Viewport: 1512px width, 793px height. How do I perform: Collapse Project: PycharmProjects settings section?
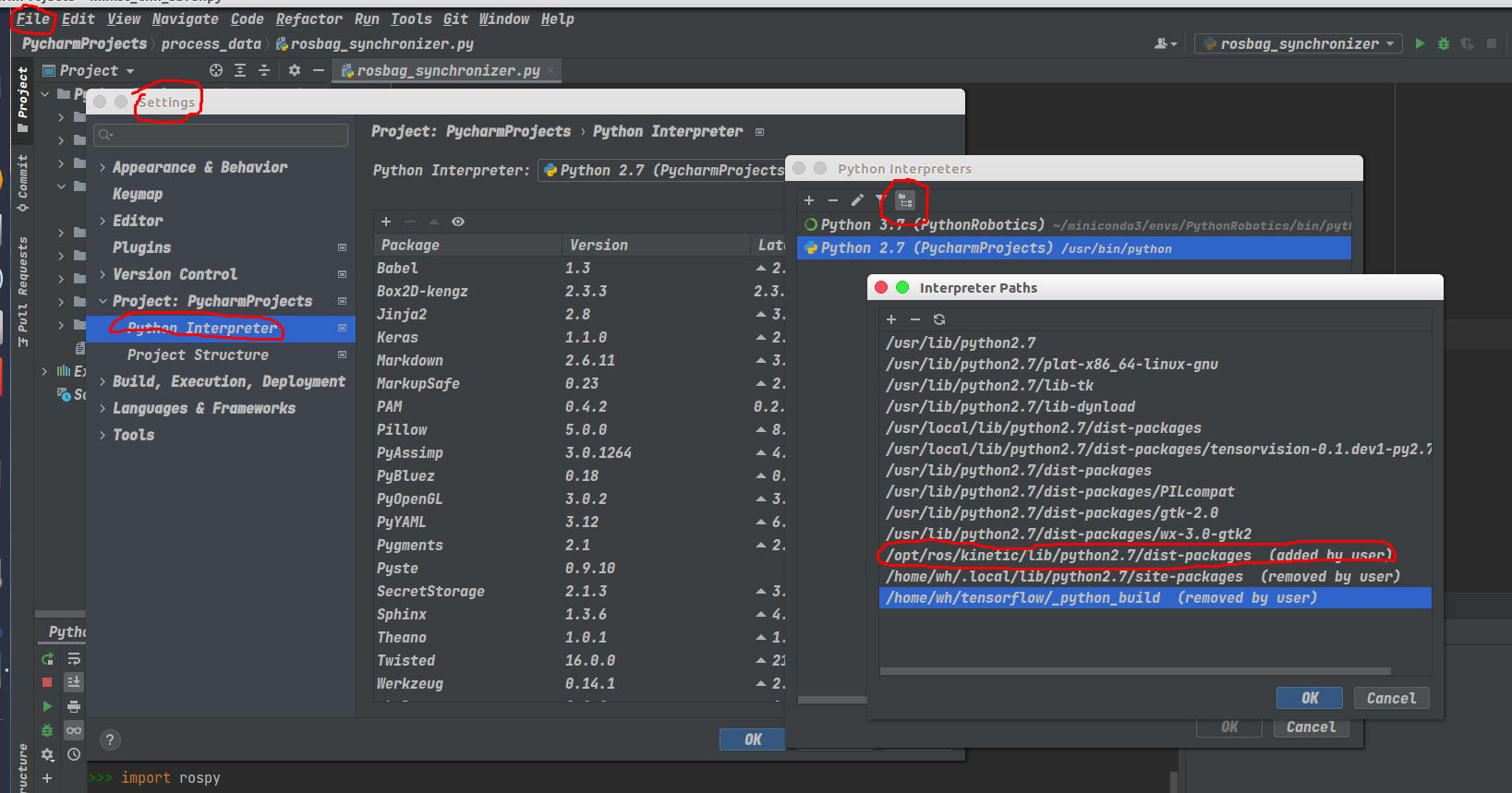point(103,301)
